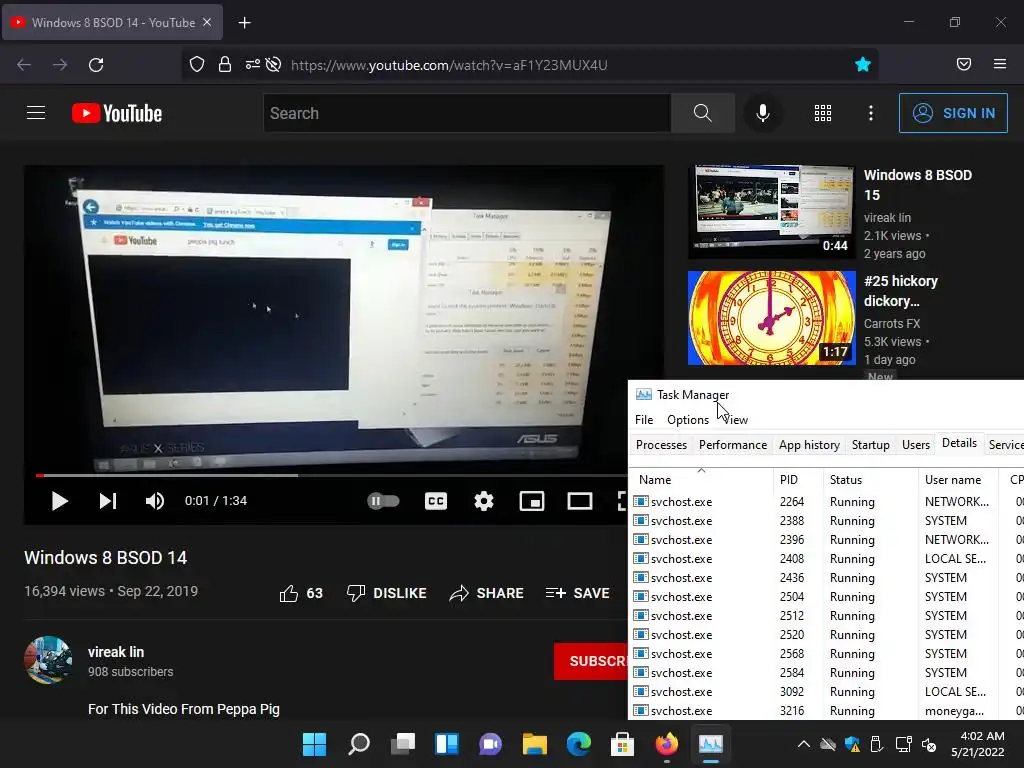Open tracking protection shield icon
Image resolution: width=1024 pixels, height=768 pixels.
(197, 65)
